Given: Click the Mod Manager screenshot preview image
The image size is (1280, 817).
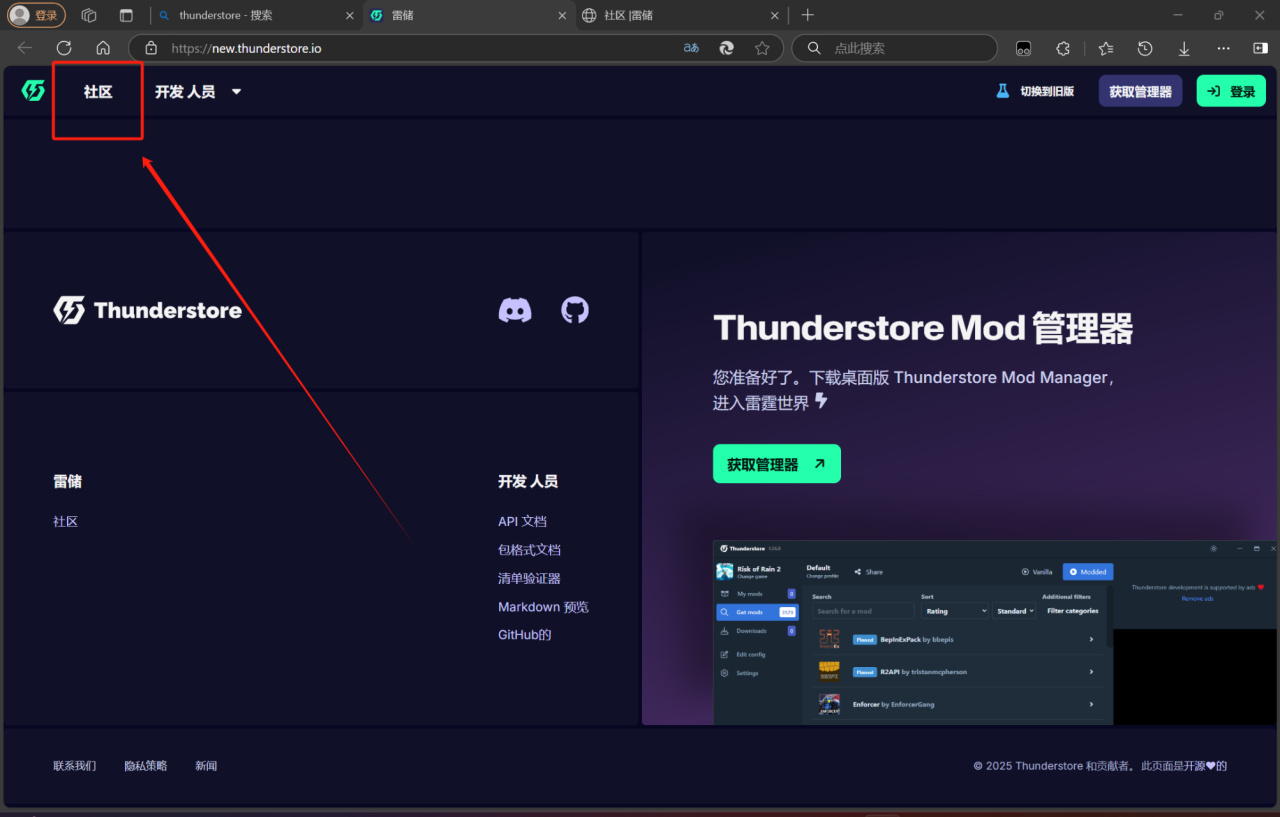Looking at the screenshot, I should tap(995, 632).
